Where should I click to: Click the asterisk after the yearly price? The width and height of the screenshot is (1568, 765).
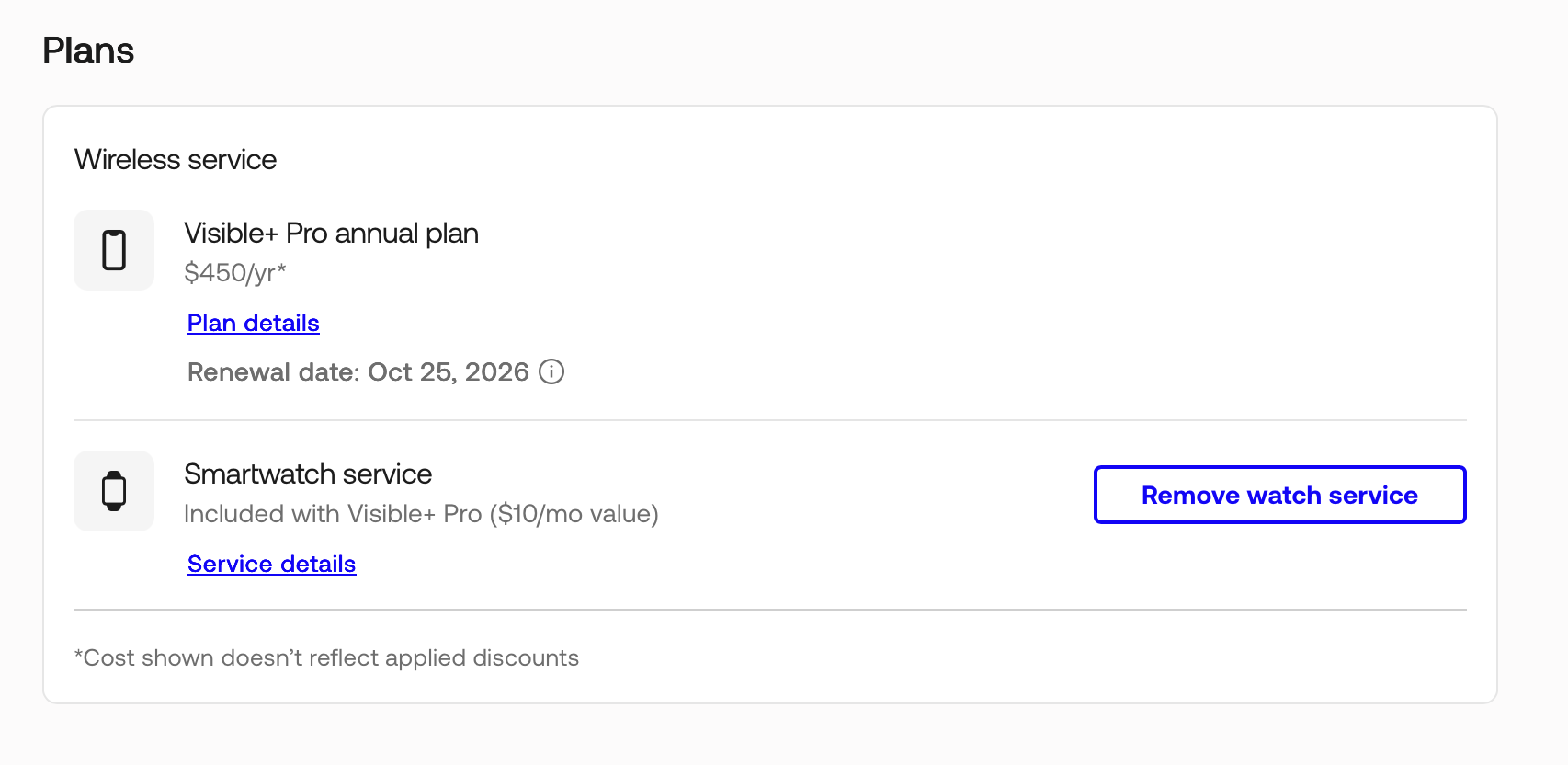tap(281, 268)
